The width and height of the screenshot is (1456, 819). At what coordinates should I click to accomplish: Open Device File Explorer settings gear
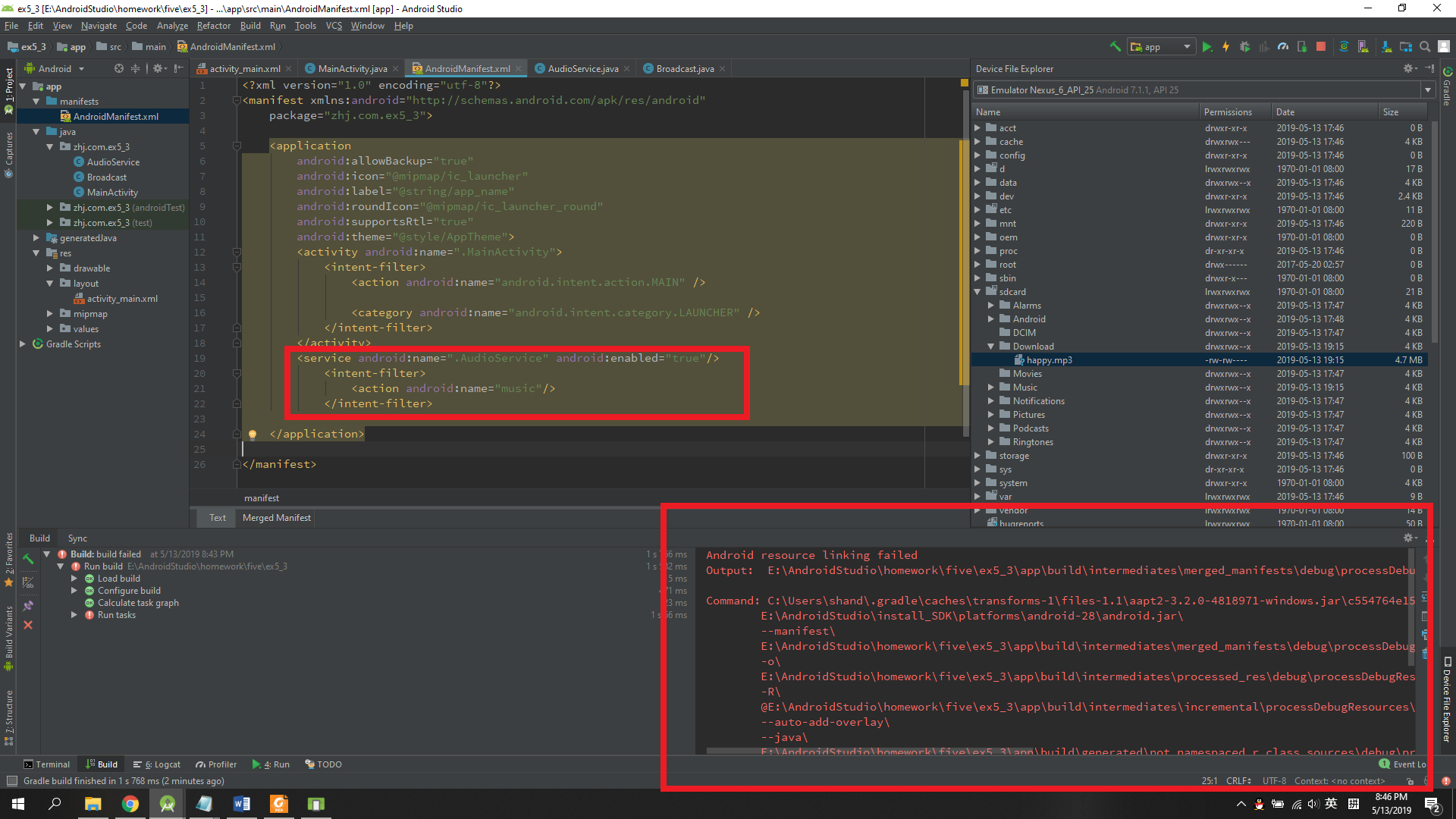1409,68
